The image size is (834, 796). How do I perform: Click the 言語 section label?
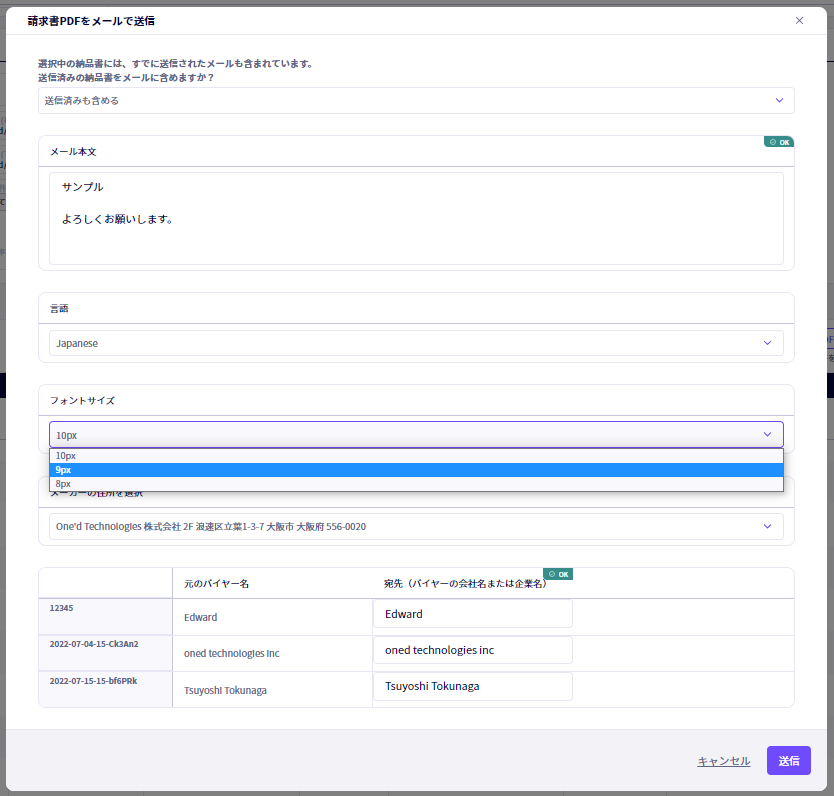(59, 308)
